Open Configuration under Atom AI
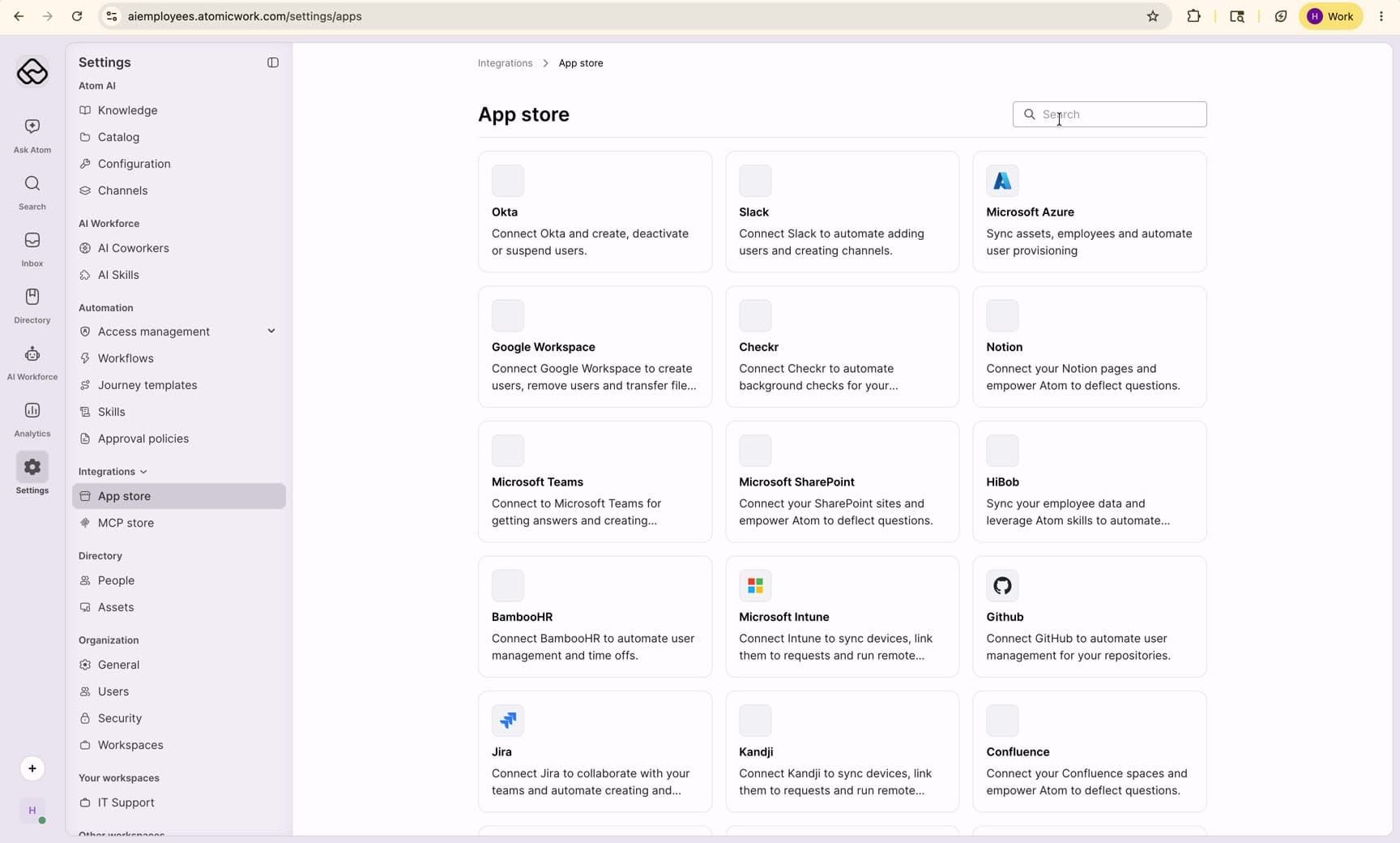The image size is (1400, 843). click(178, 164)
